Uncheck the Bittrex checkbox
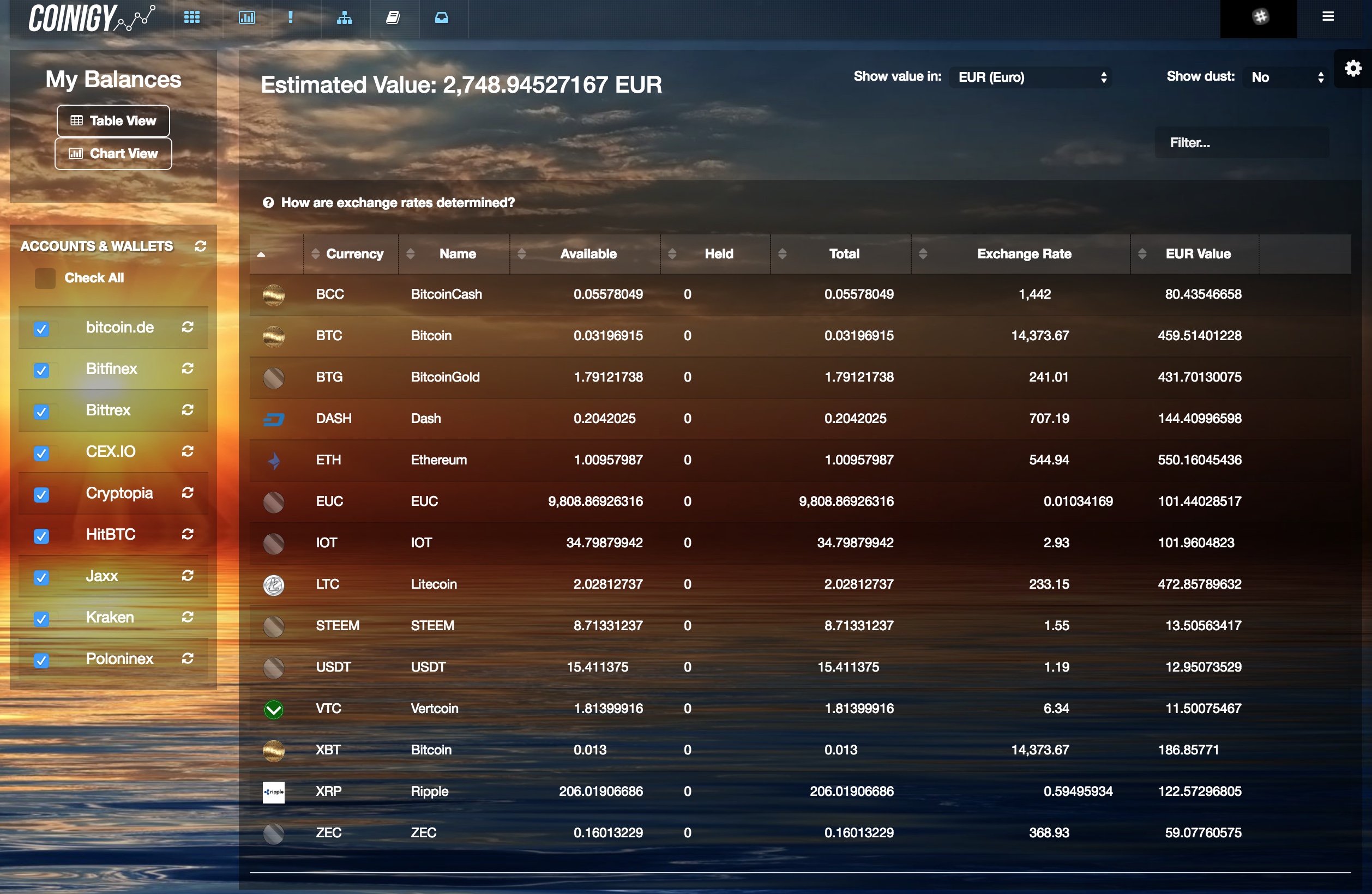Viewport: 1372px width, 894px height. point(41,412)
